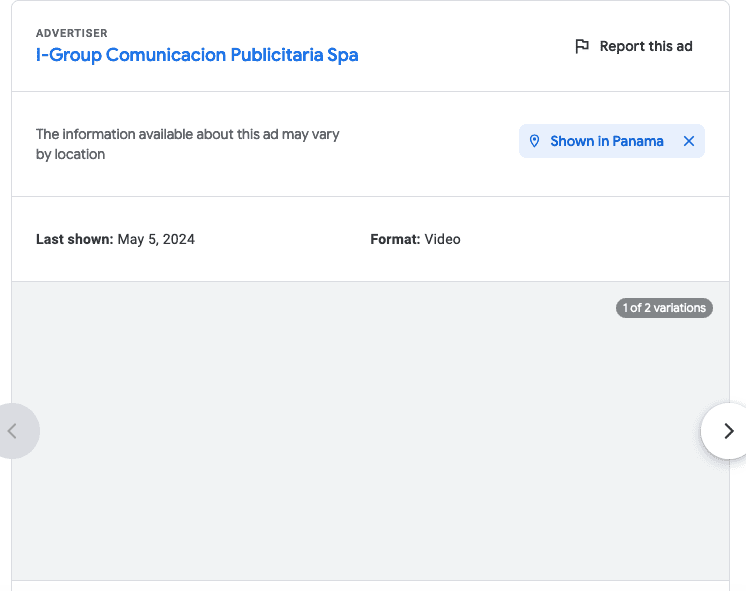Click the 1 of 2 variations badge
Image resolution: width=746 pixels, height=591 pixels.
(664, 308)
